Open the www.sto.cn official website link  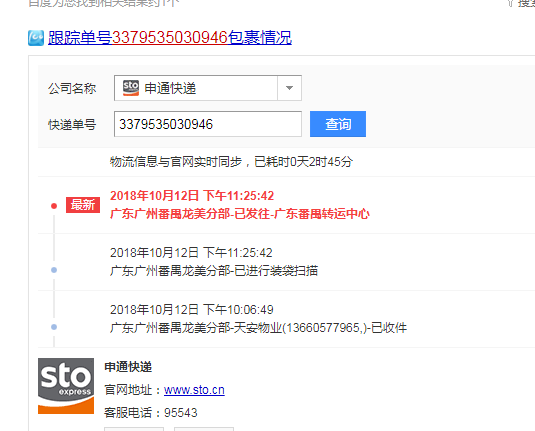click(x=194, y=390)
